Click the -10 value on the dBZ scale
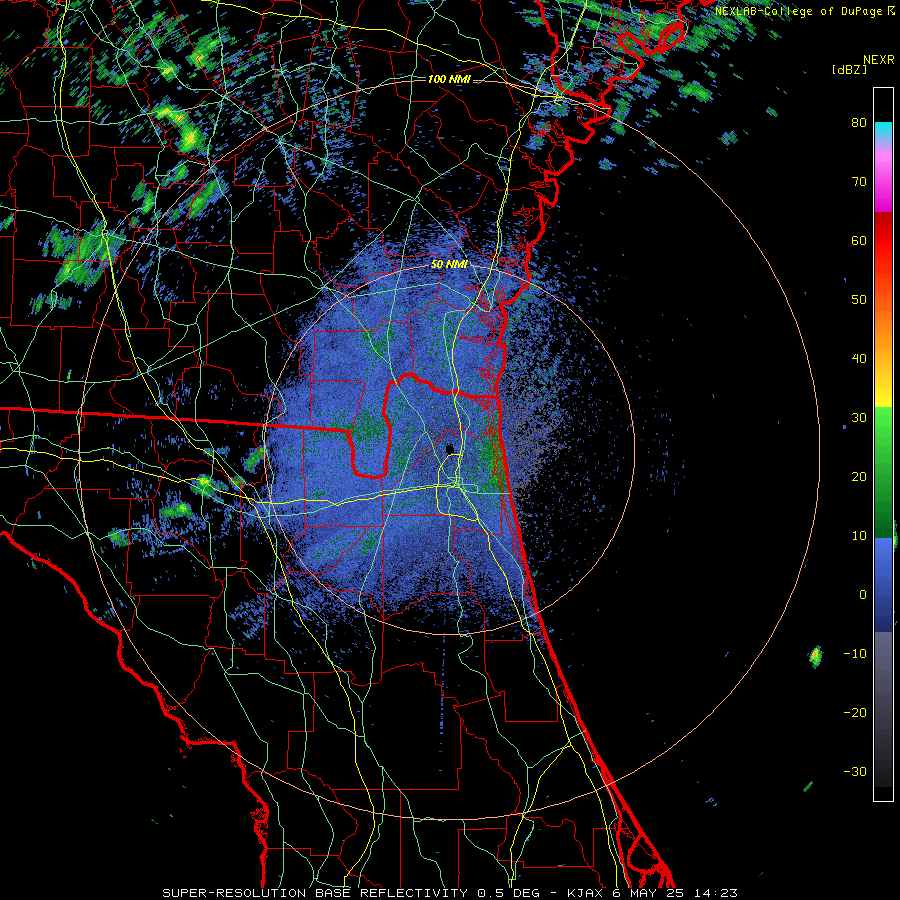Viewport: 900px width, 900px height. (855, 654)
